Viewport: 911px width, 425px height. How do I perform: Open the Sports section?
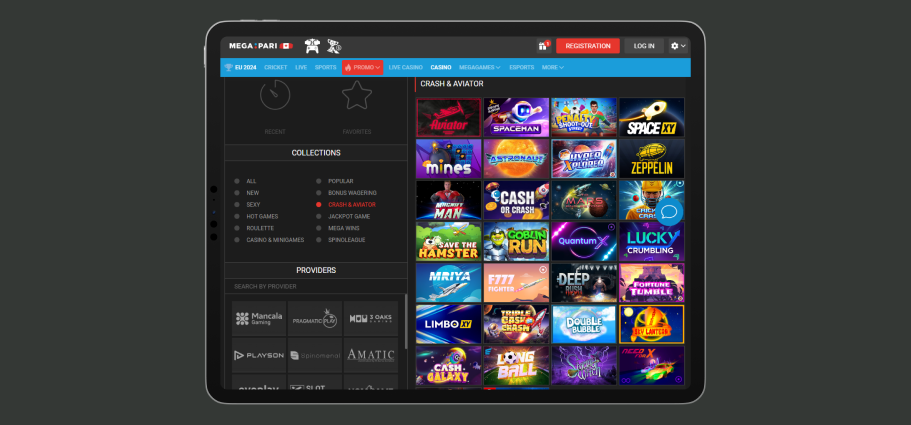(325, 67)
